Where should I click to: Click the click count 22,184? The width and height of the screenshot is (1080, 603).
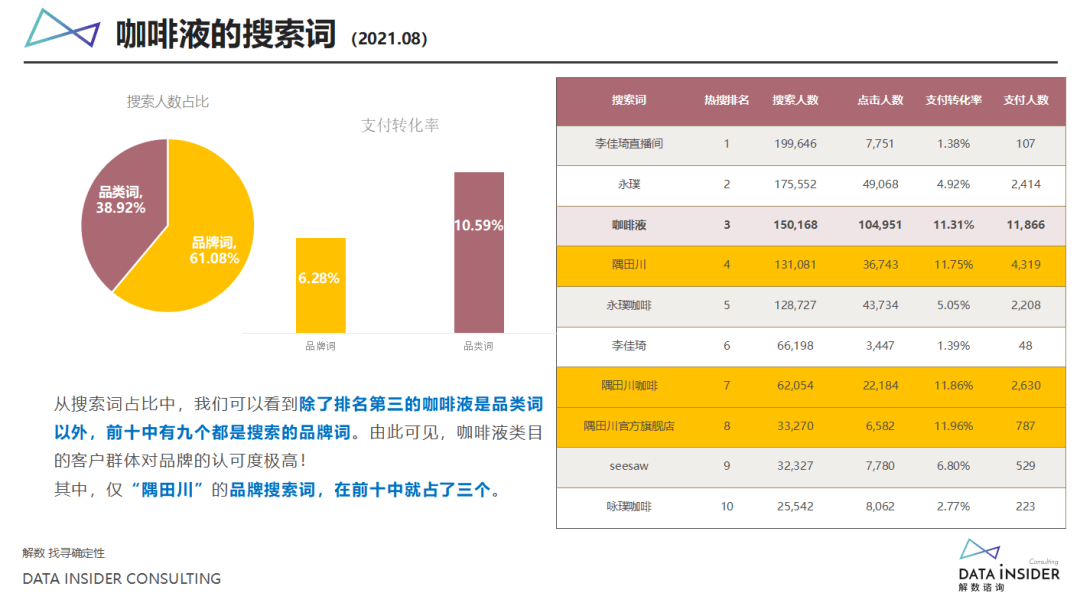pos(880,386)
